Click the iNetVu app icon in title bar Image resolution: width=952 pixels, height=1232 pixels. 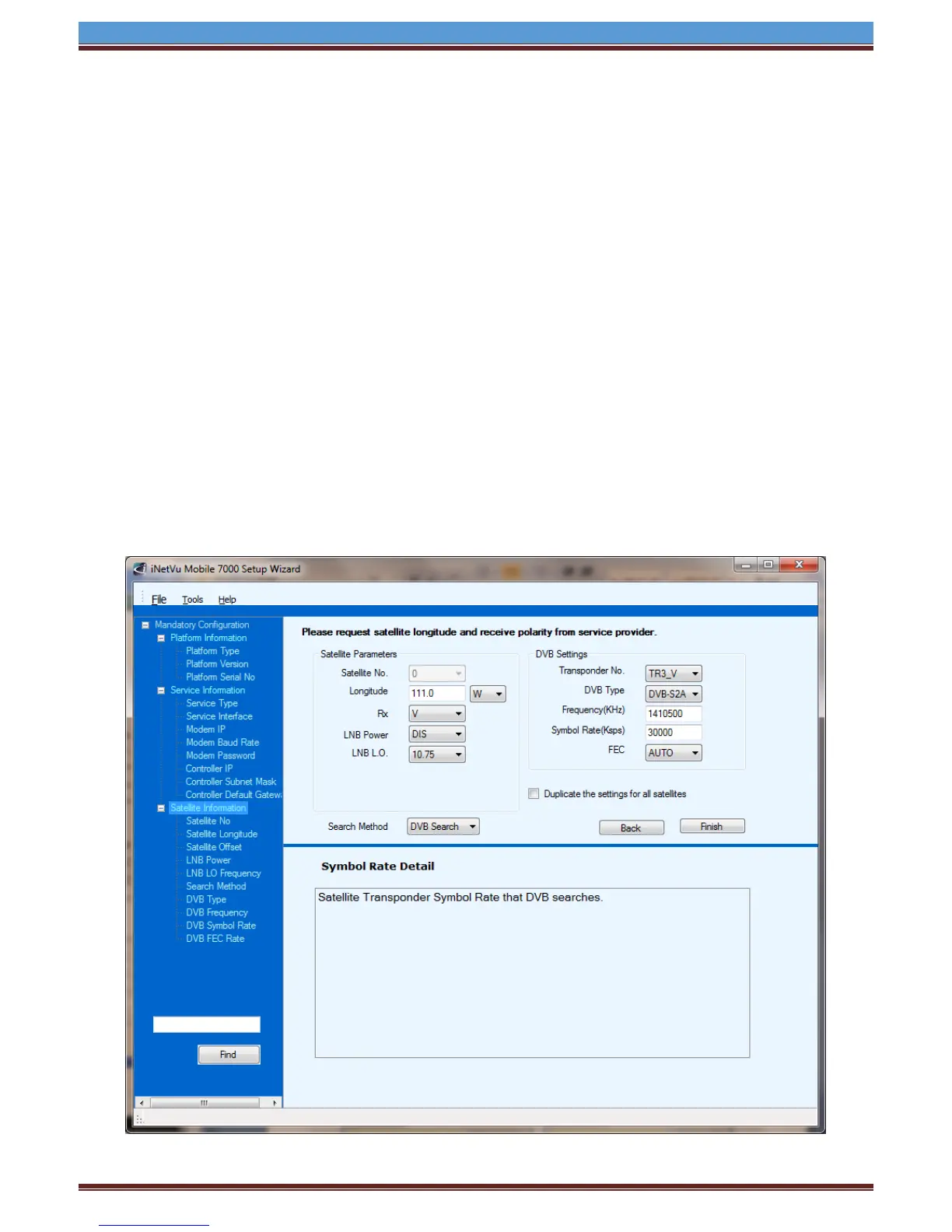tap(140, 569)
